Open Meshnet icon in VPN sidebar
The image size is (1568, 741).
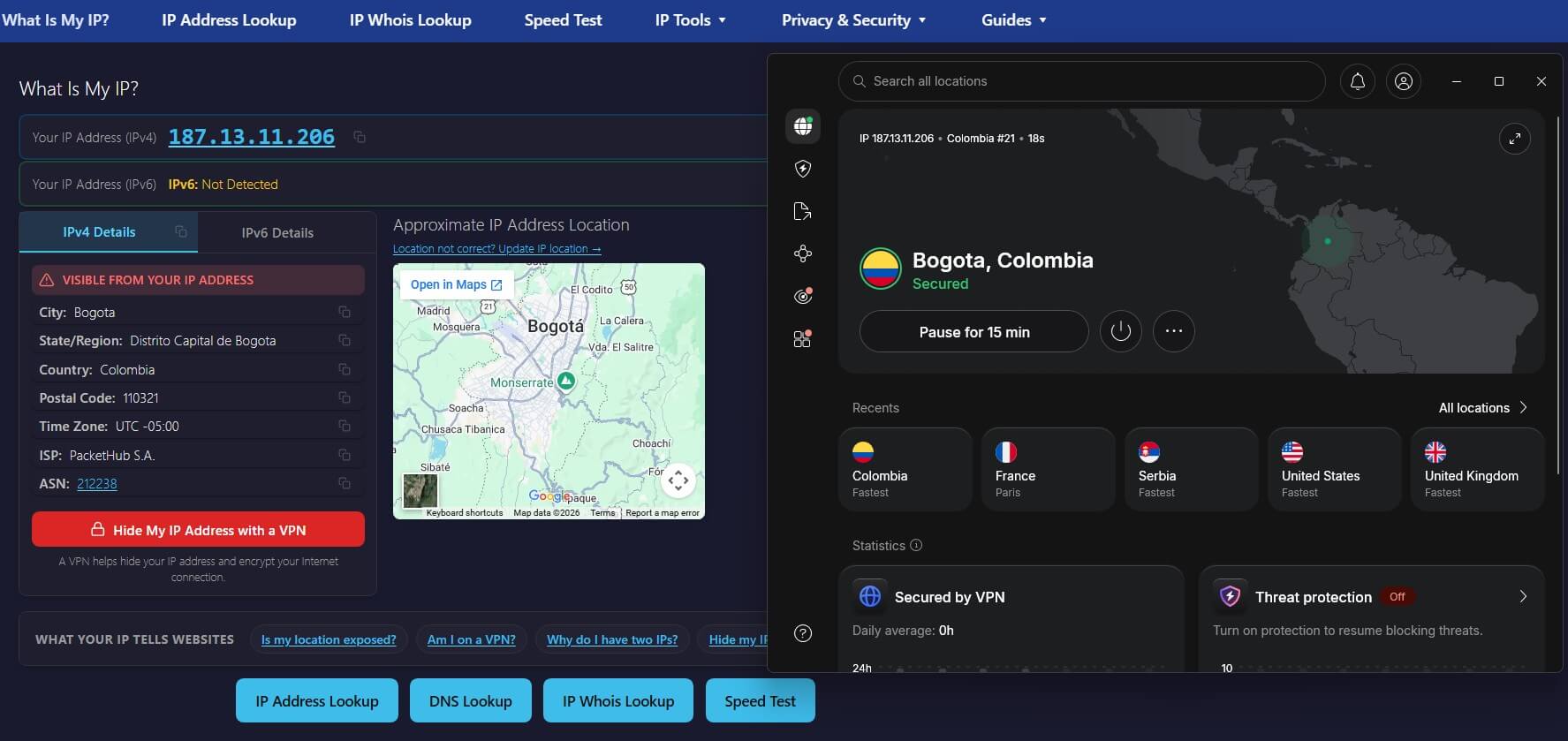point(803,253)
